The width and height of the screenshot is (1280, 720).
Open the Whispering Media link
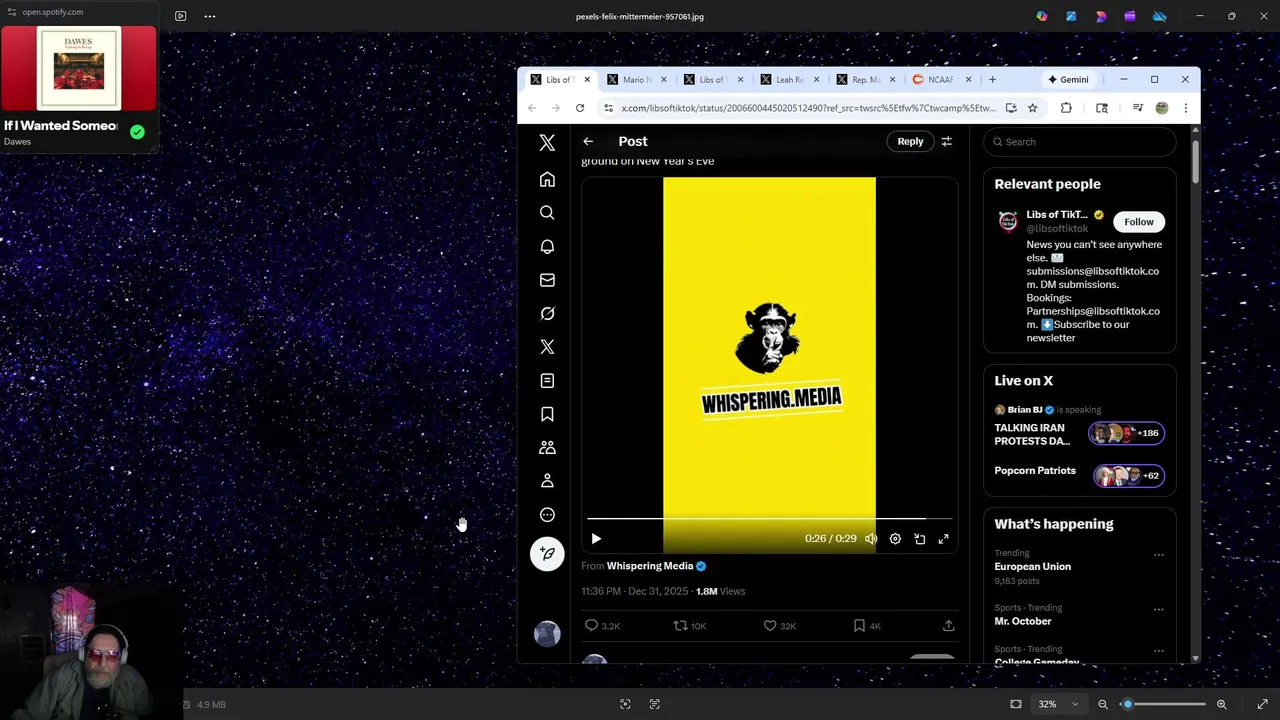tap(650, 566)
